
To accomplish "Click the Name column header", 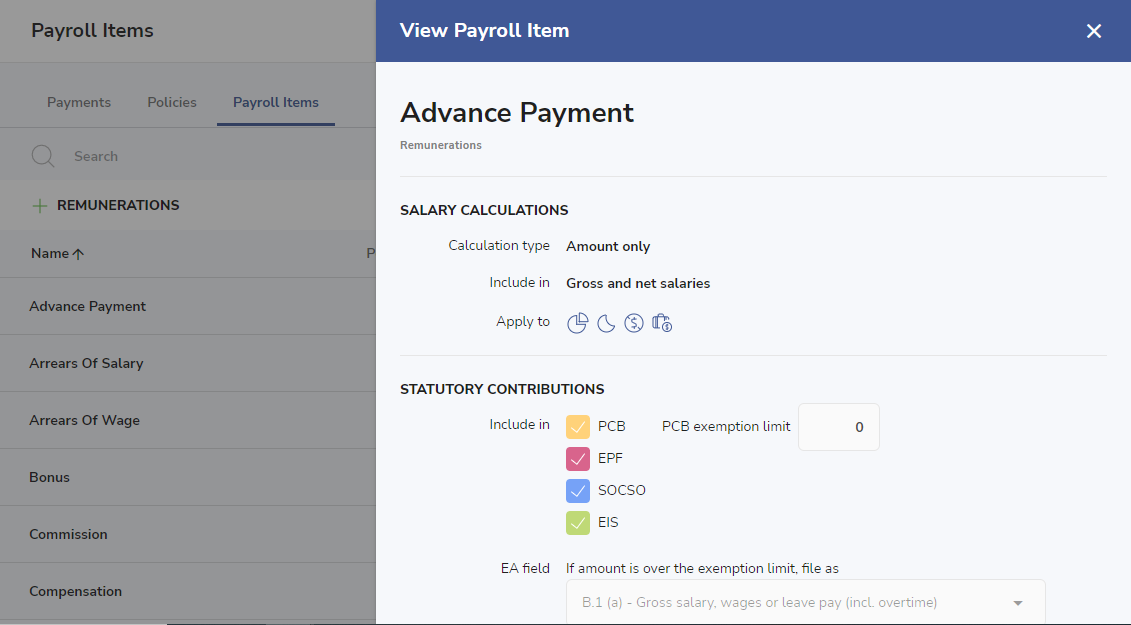I will pos(50,253).
